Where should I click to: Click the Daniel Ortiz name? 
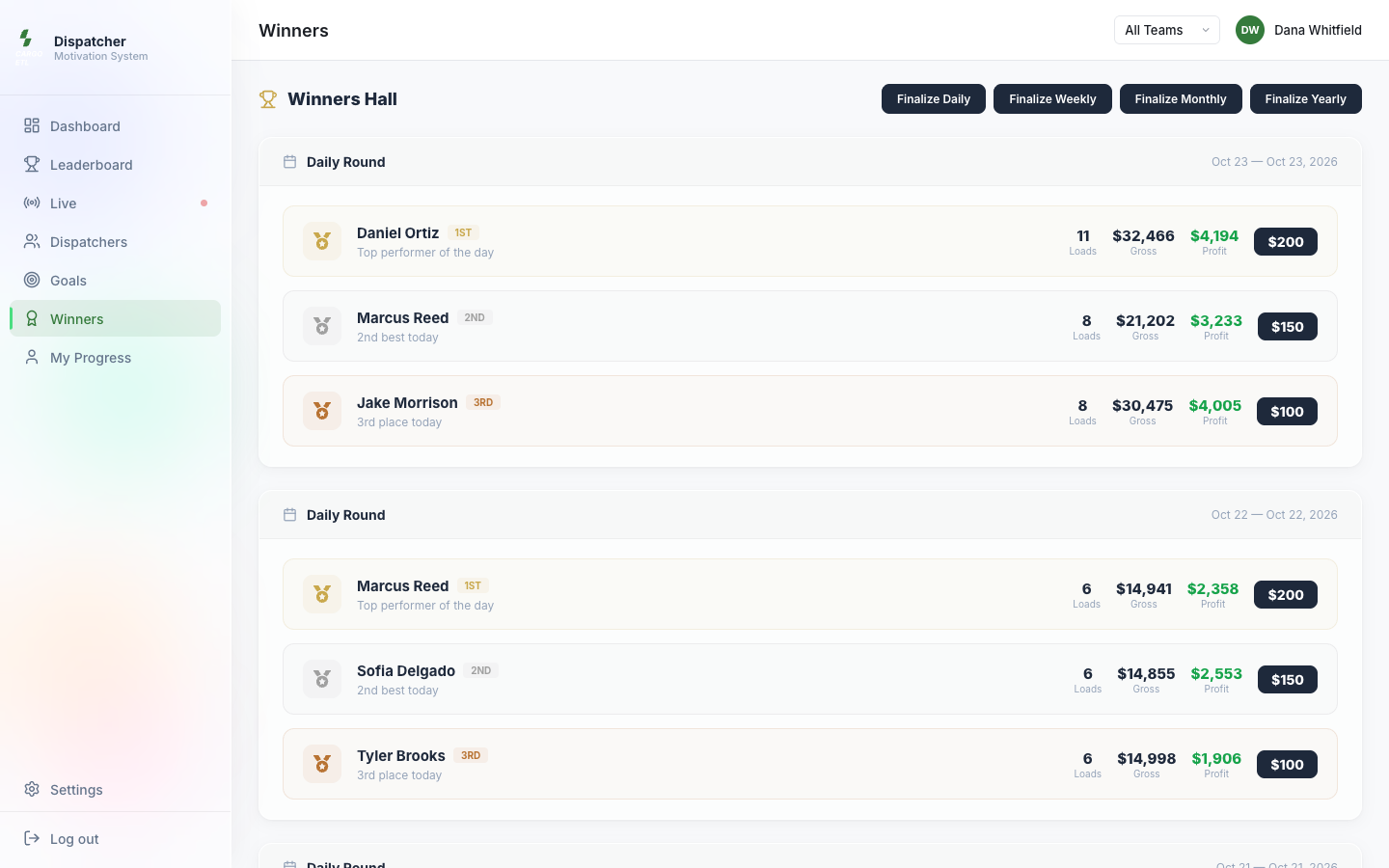tap(397, 233)
